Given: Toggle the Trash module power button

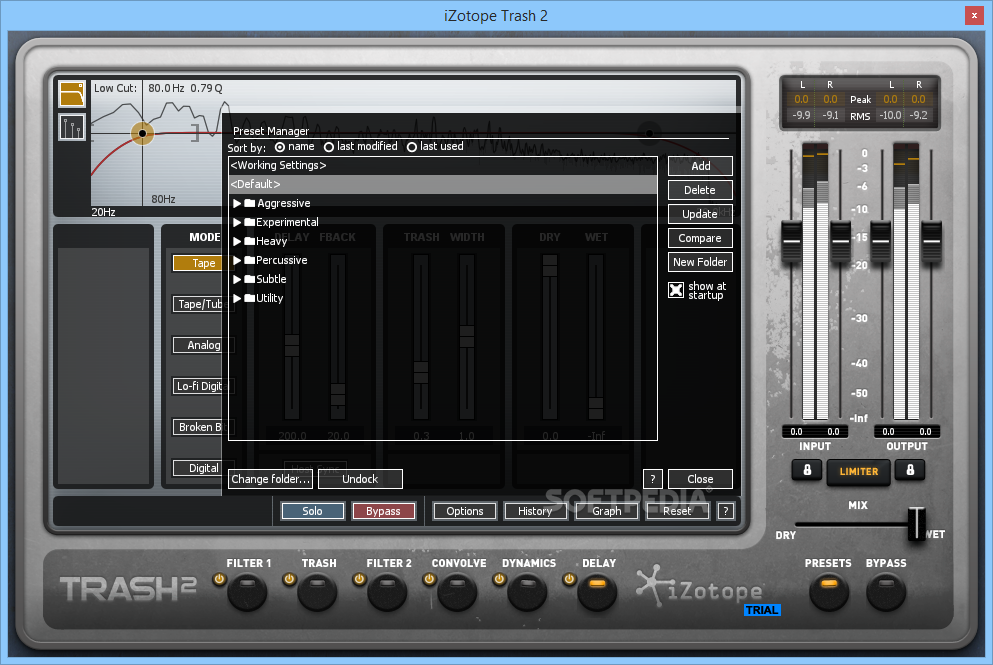Looking at the screenshot, I should click(x=289, y=579).
